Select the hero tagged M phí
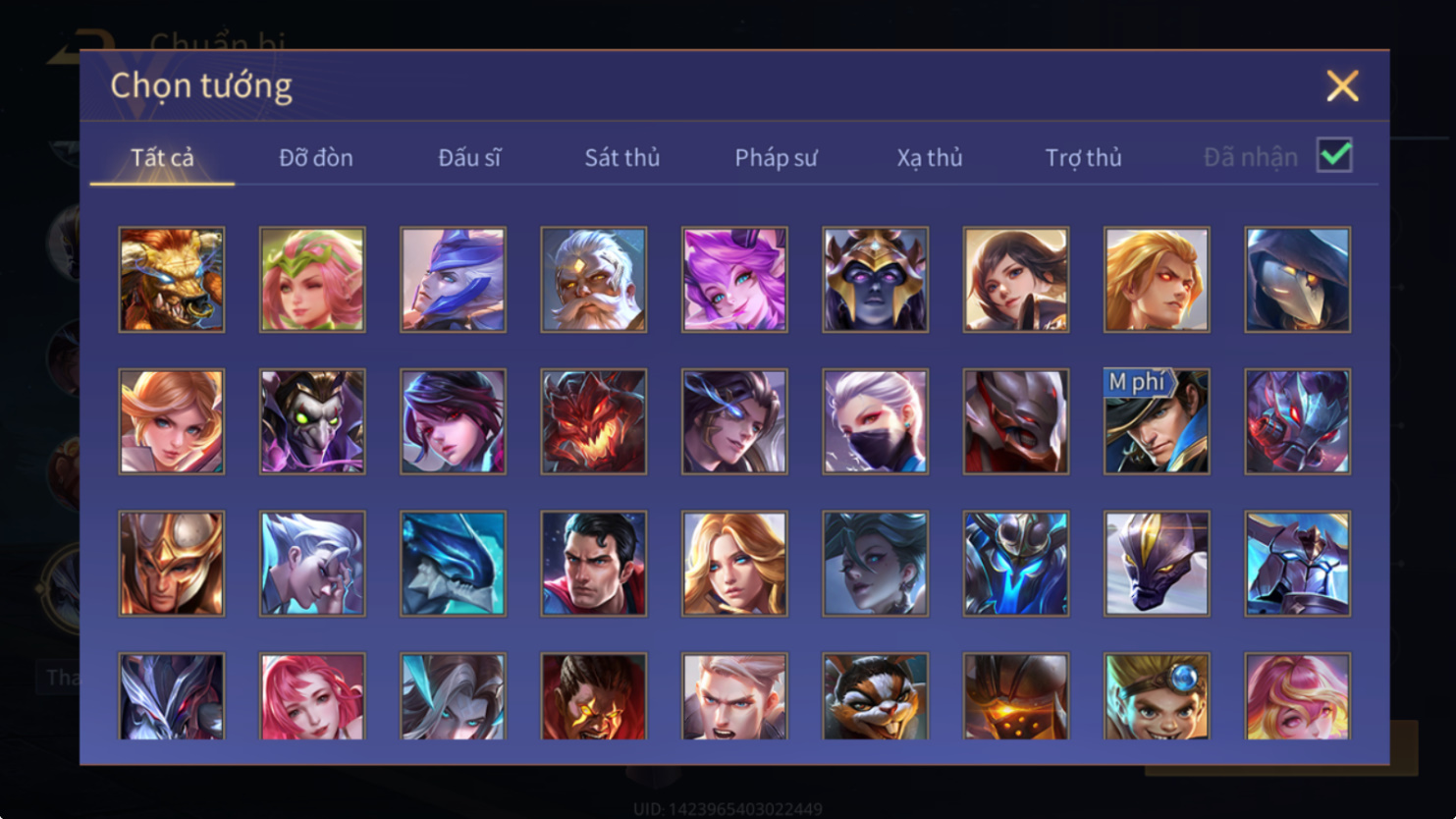Screen dimensions: 1456x819 pos(1157,422)
